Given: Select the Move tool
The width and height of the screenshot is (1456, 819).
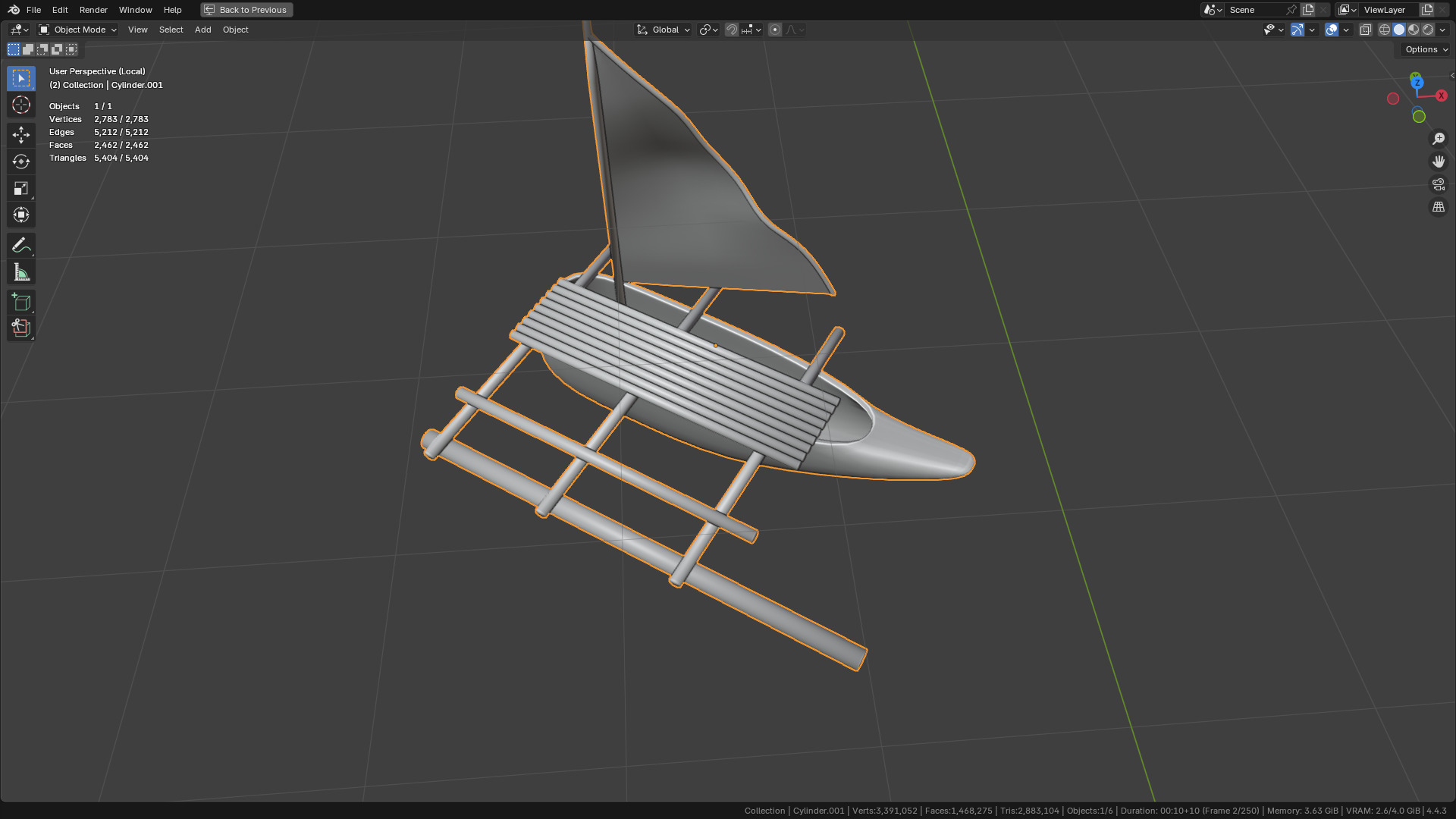Looking at the screenshot, I should (21, 135).
